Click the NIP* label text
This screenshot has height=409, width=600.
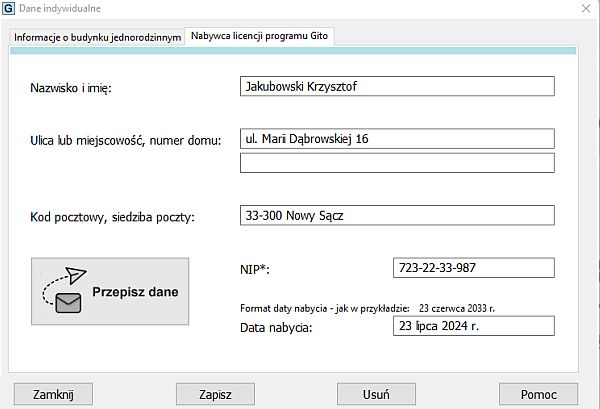point(256,270)
